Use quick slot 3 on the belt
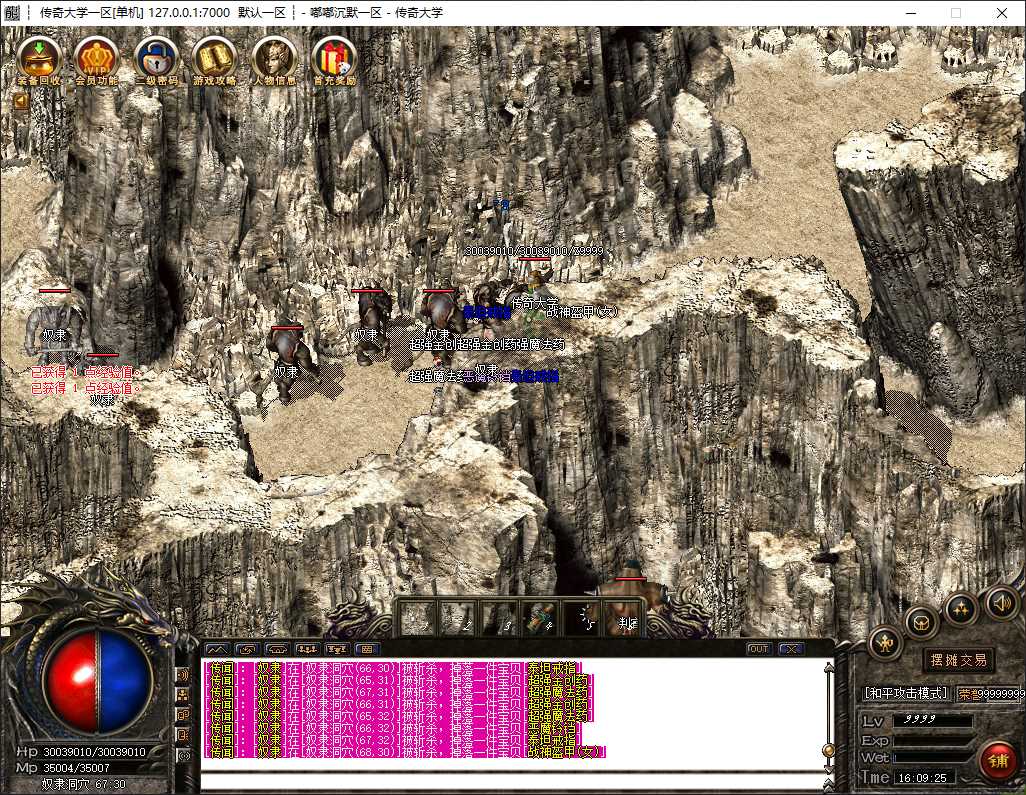The height and width of the screenshot is (795, 1026). click(x=500, y=618)
